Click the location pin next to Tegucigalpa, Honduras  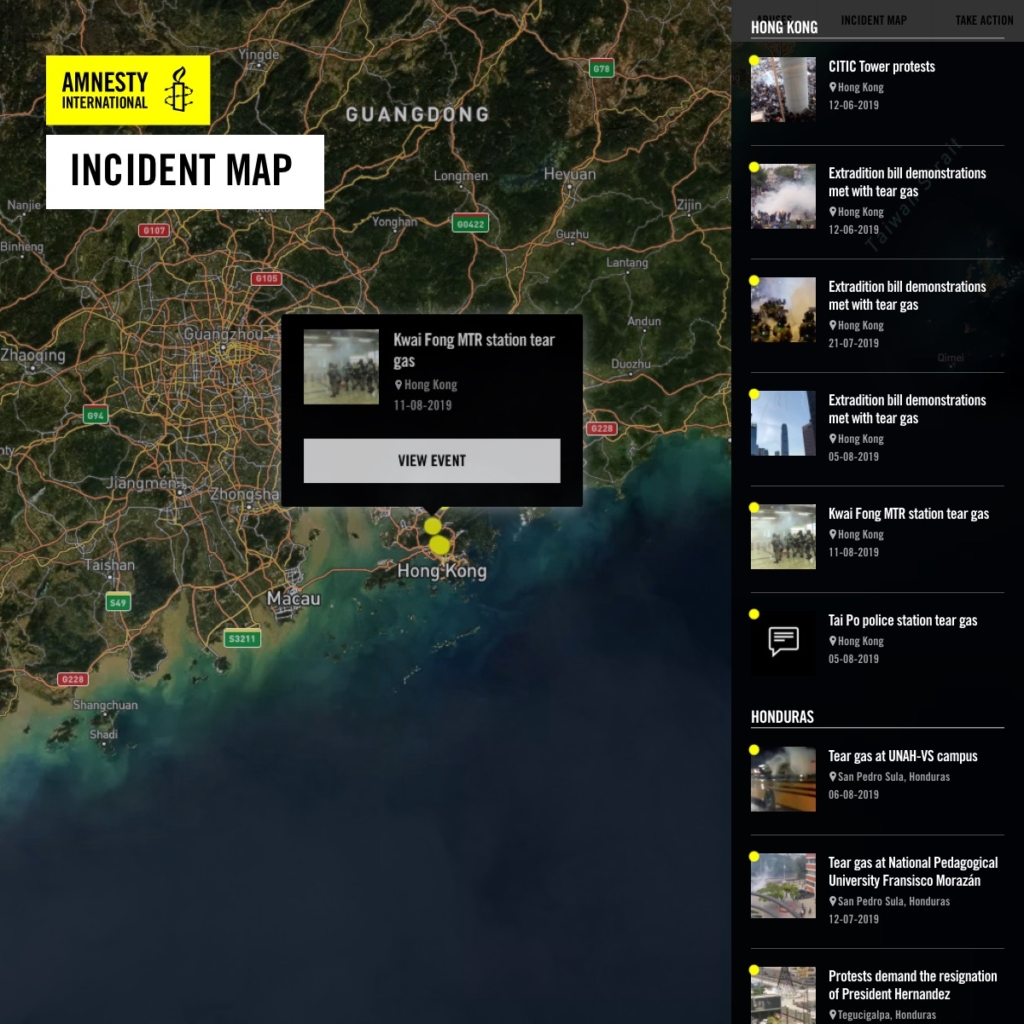pos(832,1015)
